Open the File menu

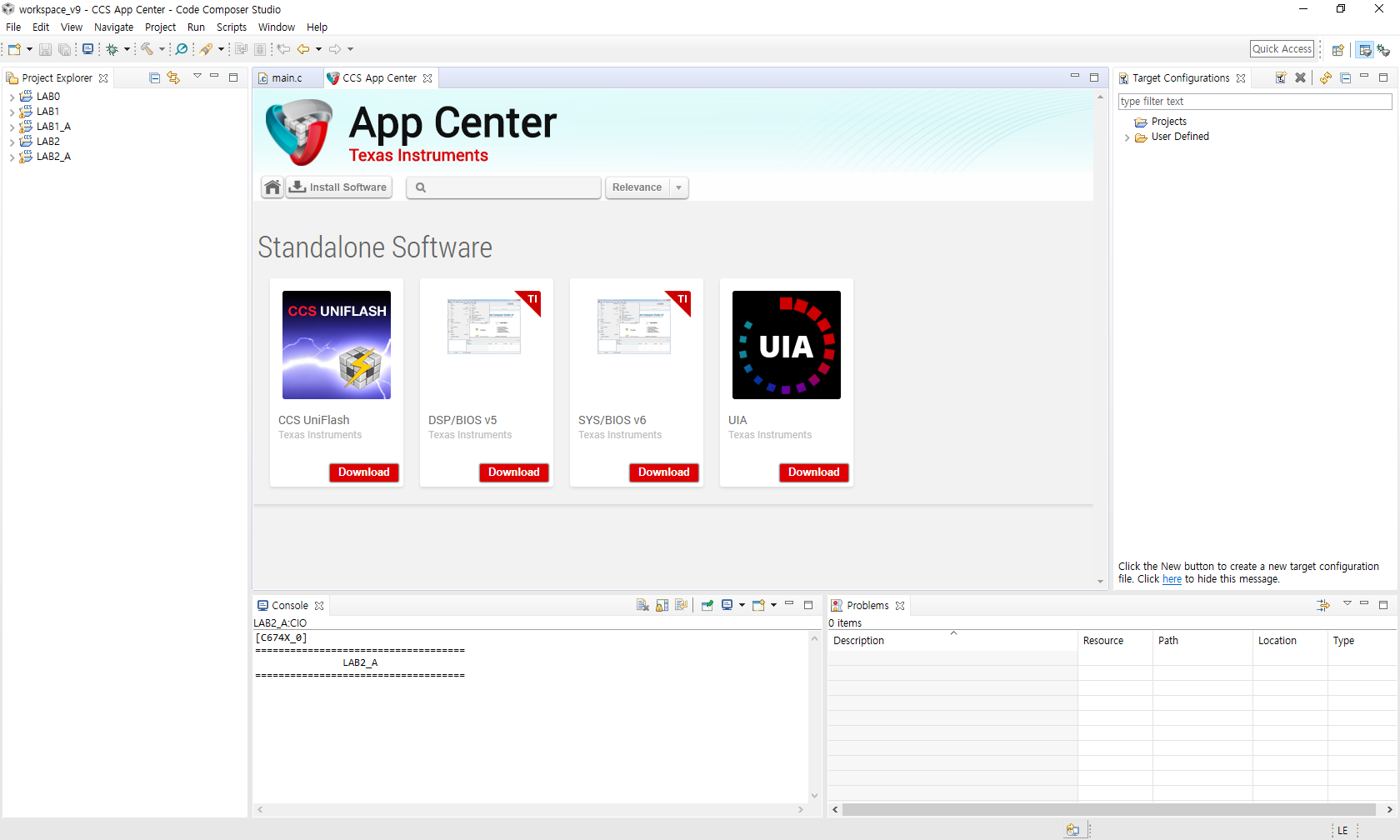point(13,27)
